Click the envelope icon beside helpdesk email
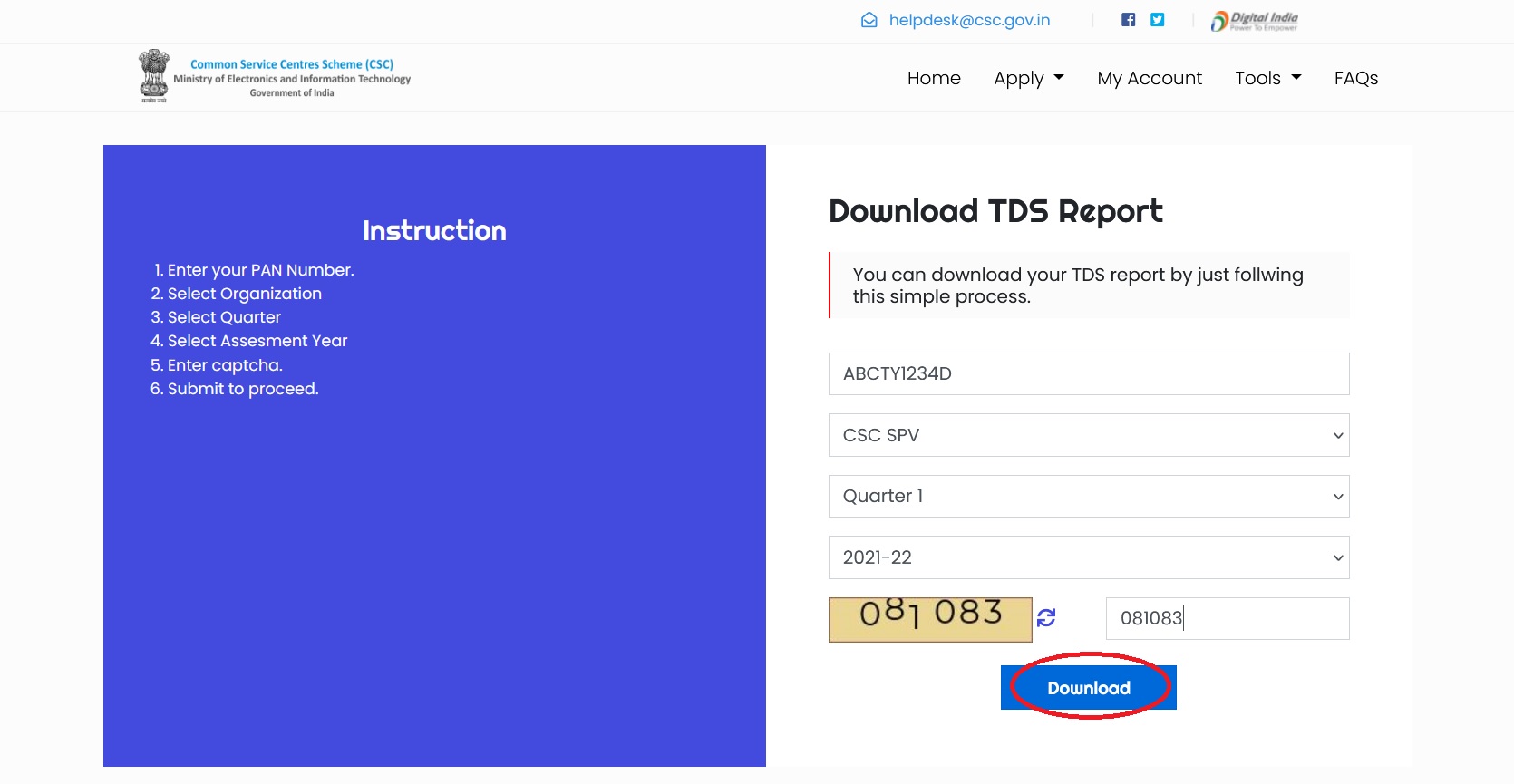 [869, 20]
